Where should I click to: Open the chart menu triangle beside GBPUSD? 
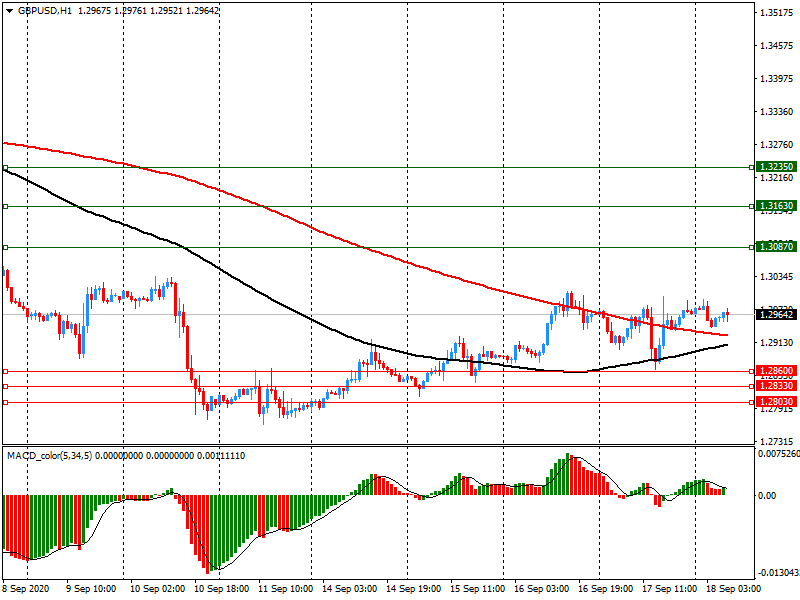click(9, 11)
